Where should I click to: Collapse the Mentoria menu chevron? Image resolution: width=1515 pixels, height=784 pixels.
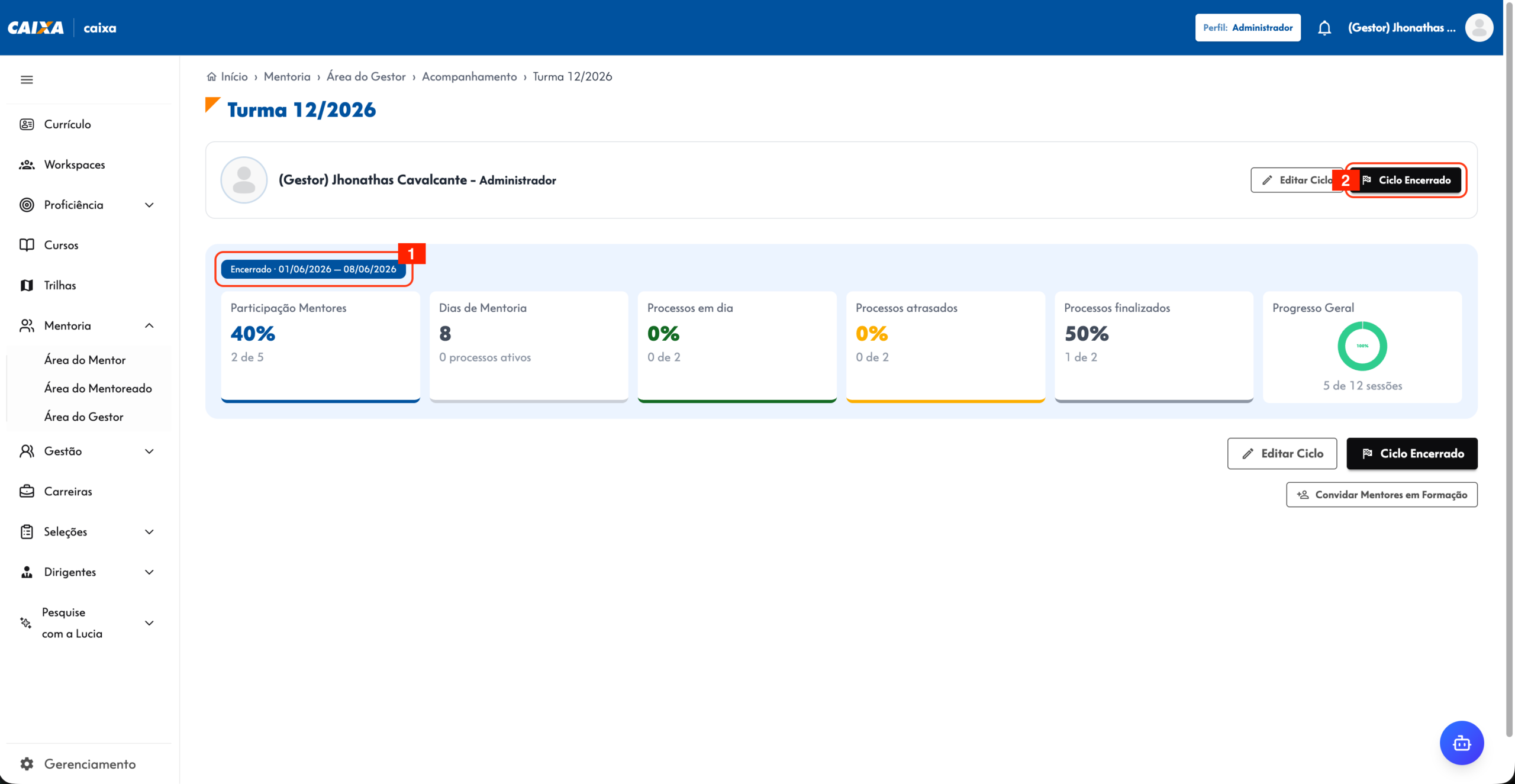point(149,325)
